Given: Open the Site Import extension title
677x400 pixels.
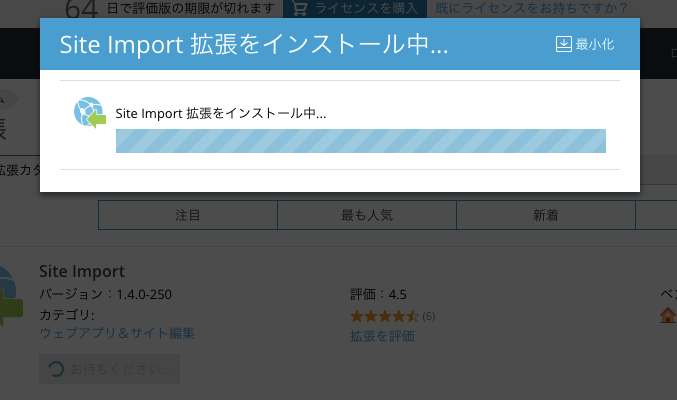Looking at the screenshot, I should pyautogui.click(x=82, y=271).
